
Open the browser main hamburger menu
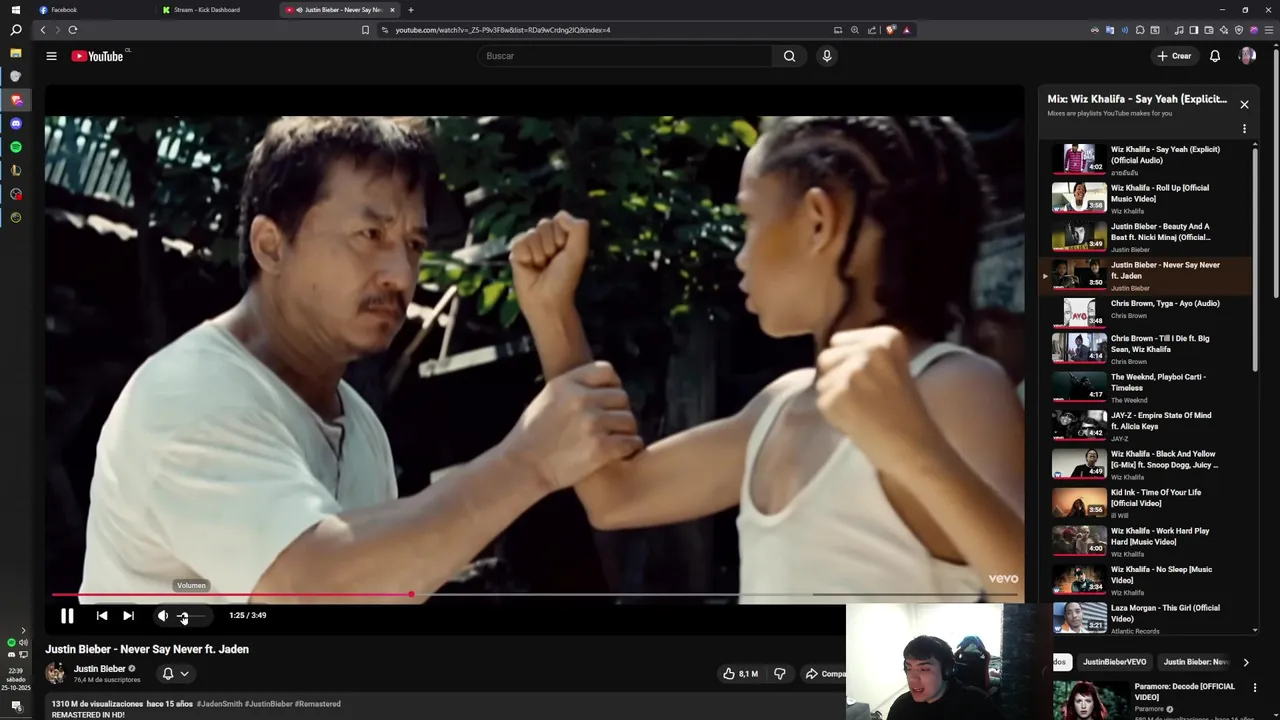1269,30
